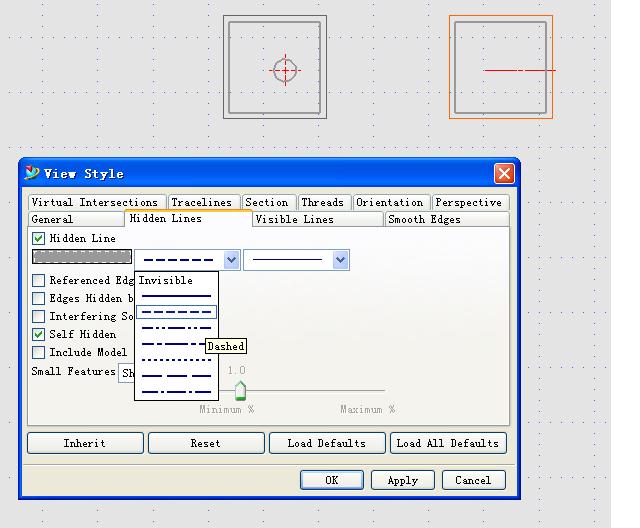Viewport: 640px width, 528px height.
Task: Switch to the General tab
Action: (76, 220)
